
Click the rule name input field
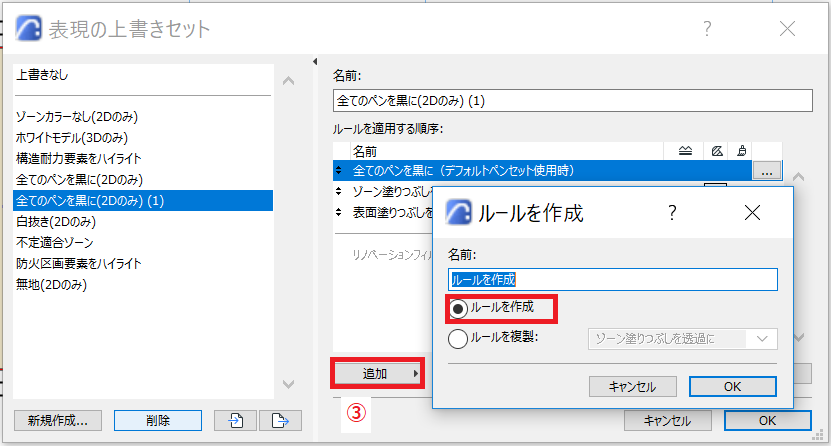(613, 279)
